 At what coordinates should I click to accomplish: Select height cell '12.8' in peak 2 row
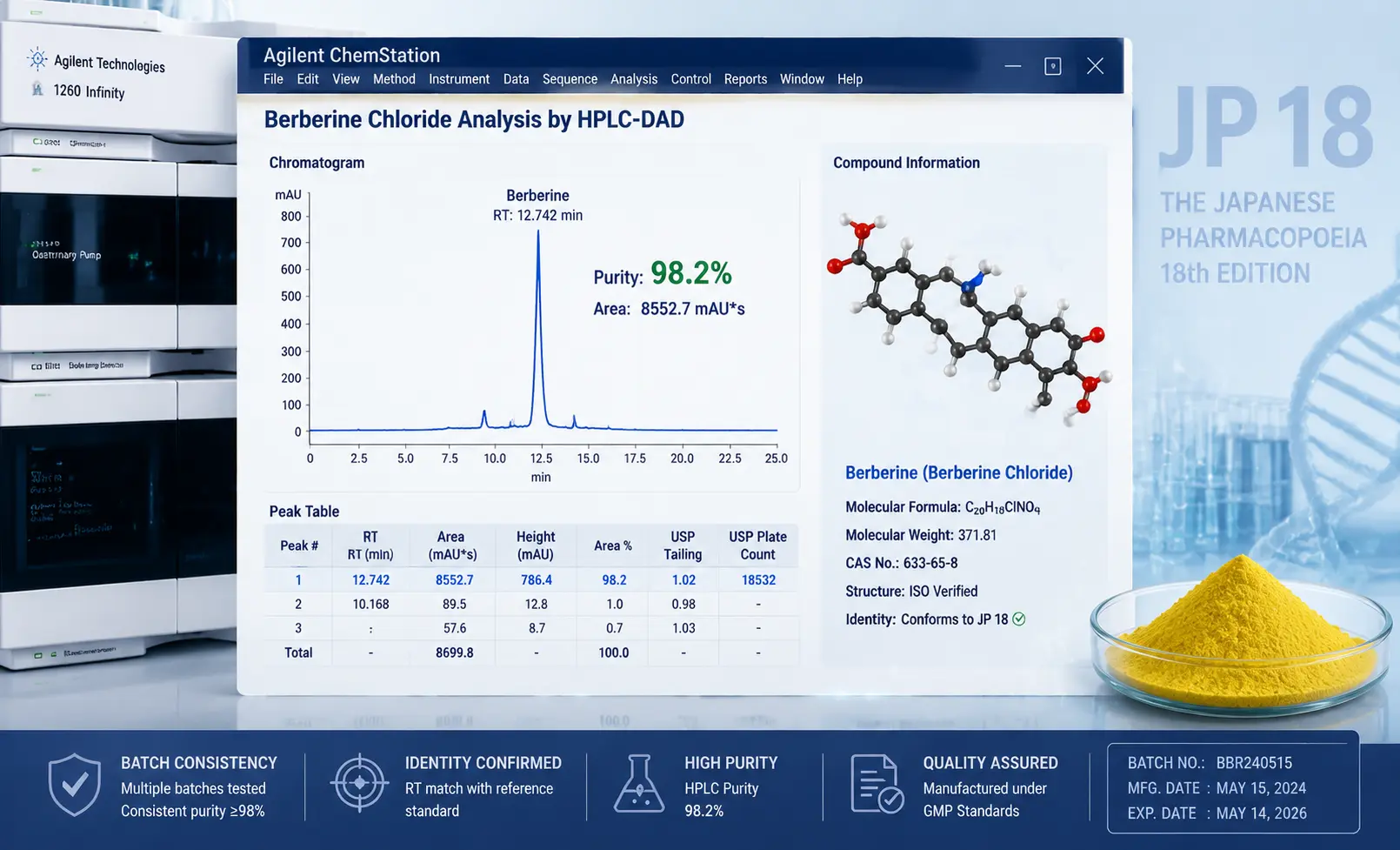pyautogui.click(x=537, y=604)
